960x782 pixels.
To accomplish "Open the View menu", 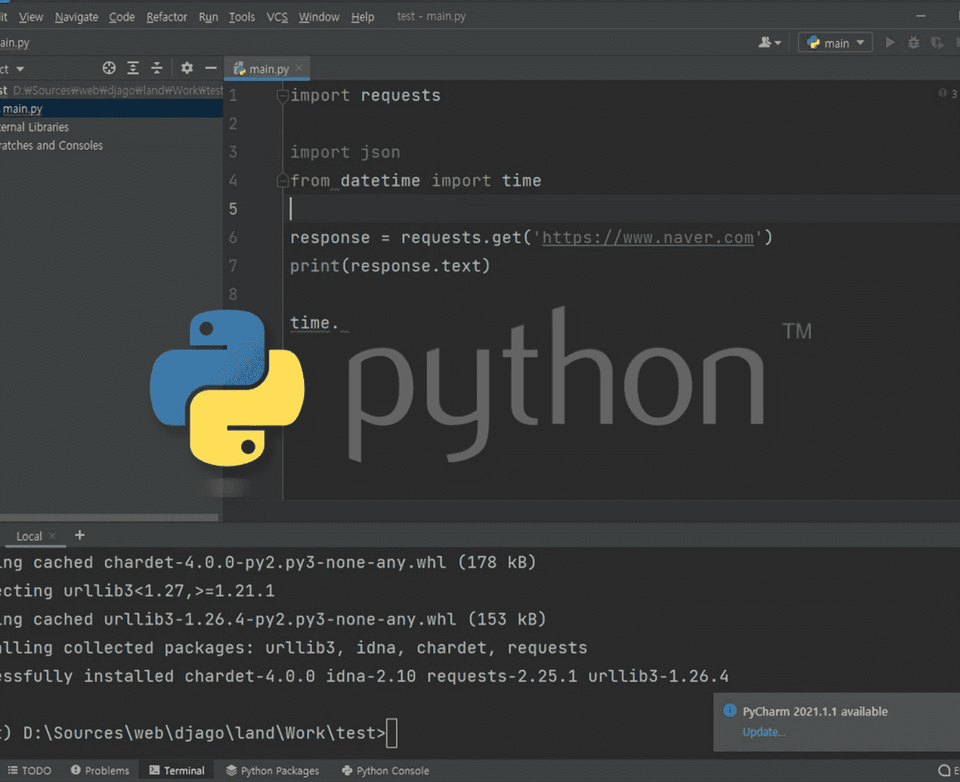I will [31, 17].
